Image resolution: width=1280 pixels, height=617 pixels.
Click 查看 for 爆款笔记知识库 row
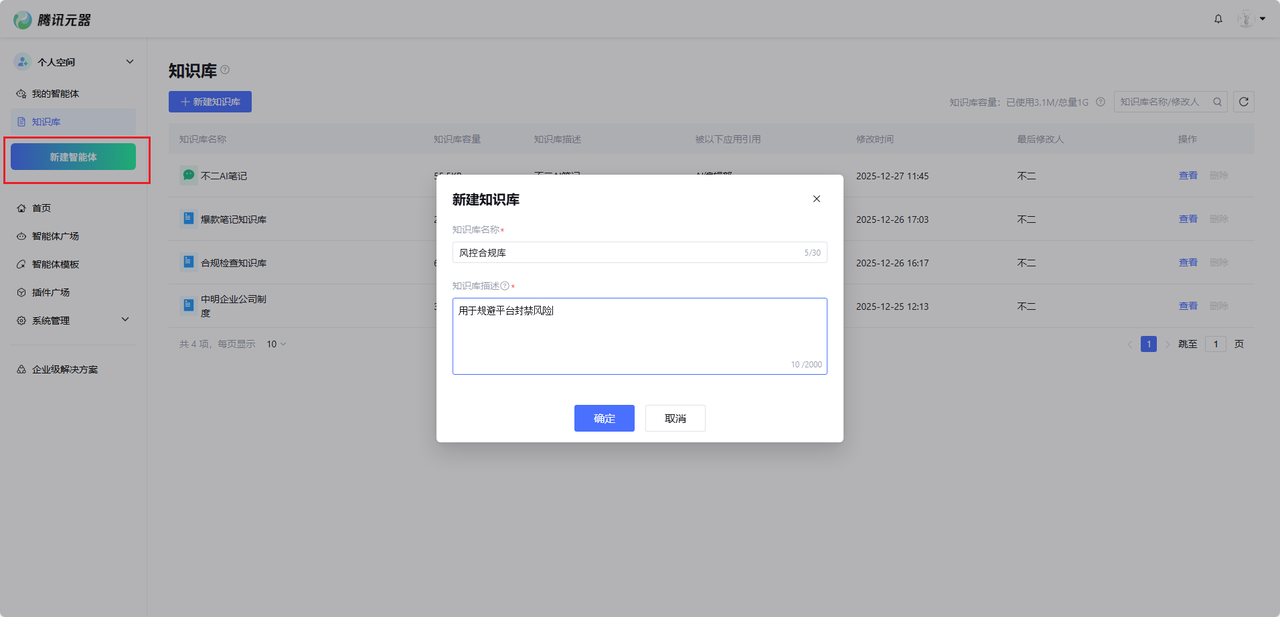pos(1188,219)
